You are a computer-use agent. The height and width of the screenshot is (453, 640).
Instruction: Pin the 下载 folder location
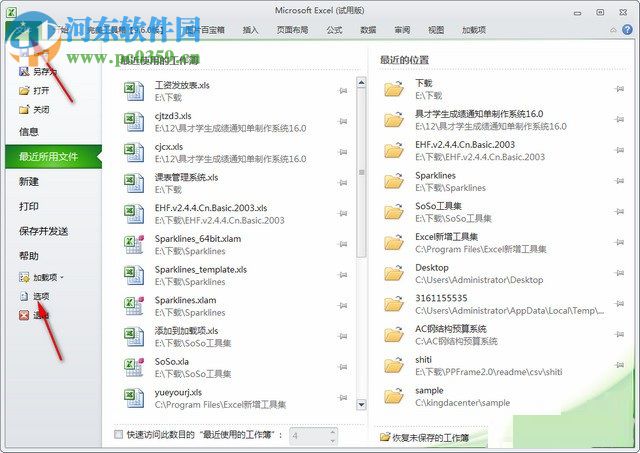(619, 89)
